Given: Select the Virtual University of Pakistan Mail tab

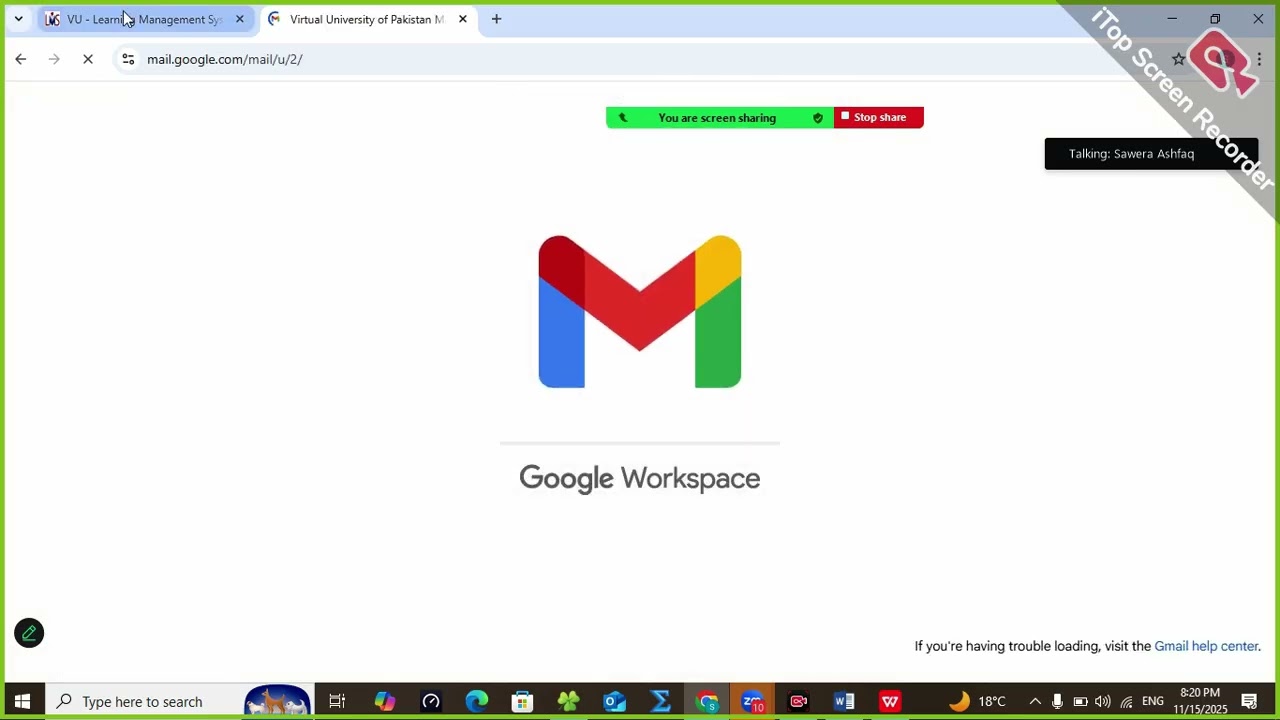Looking at the screenshot, I should (x=366, y=19).
